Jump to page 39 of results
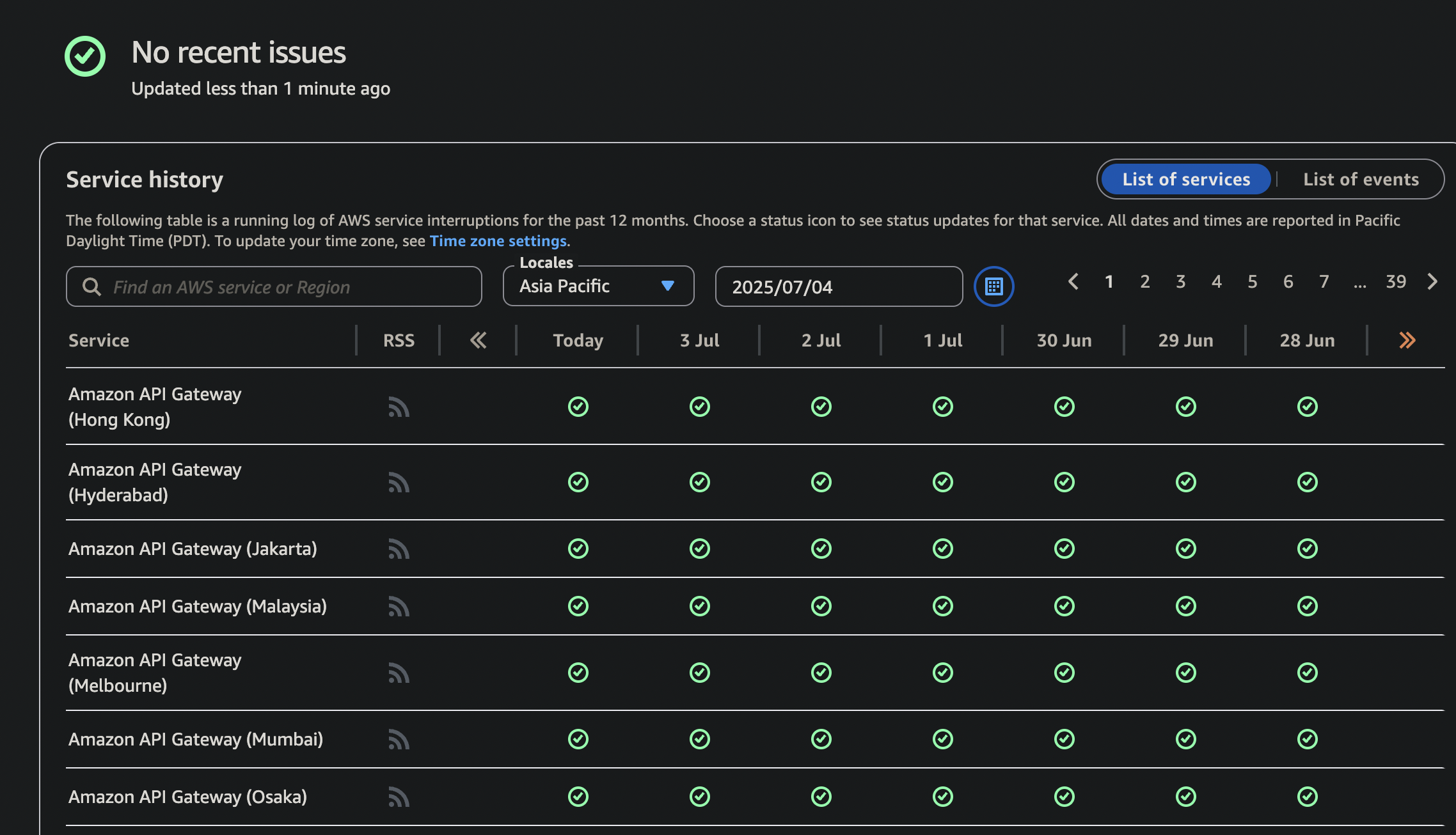This screenshot has width=1456, height=835. 1396,282
